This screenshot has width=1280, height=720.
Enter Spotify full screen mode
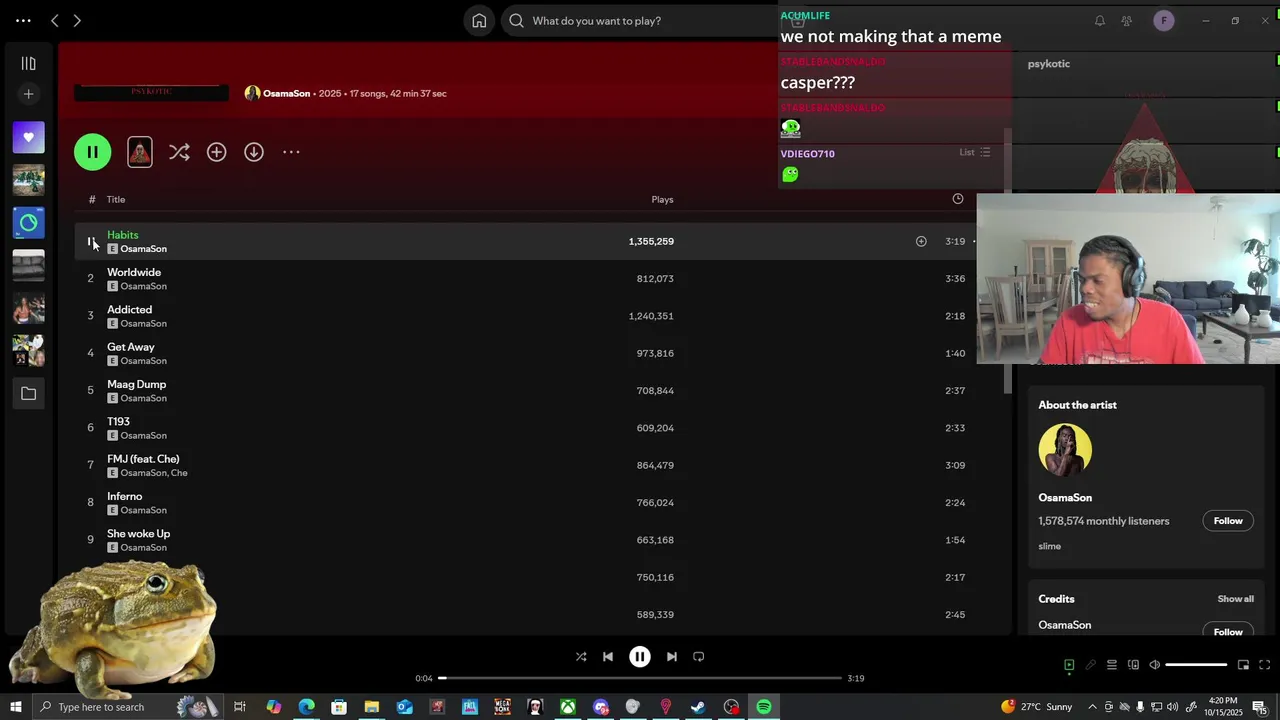coord(1264,665)
